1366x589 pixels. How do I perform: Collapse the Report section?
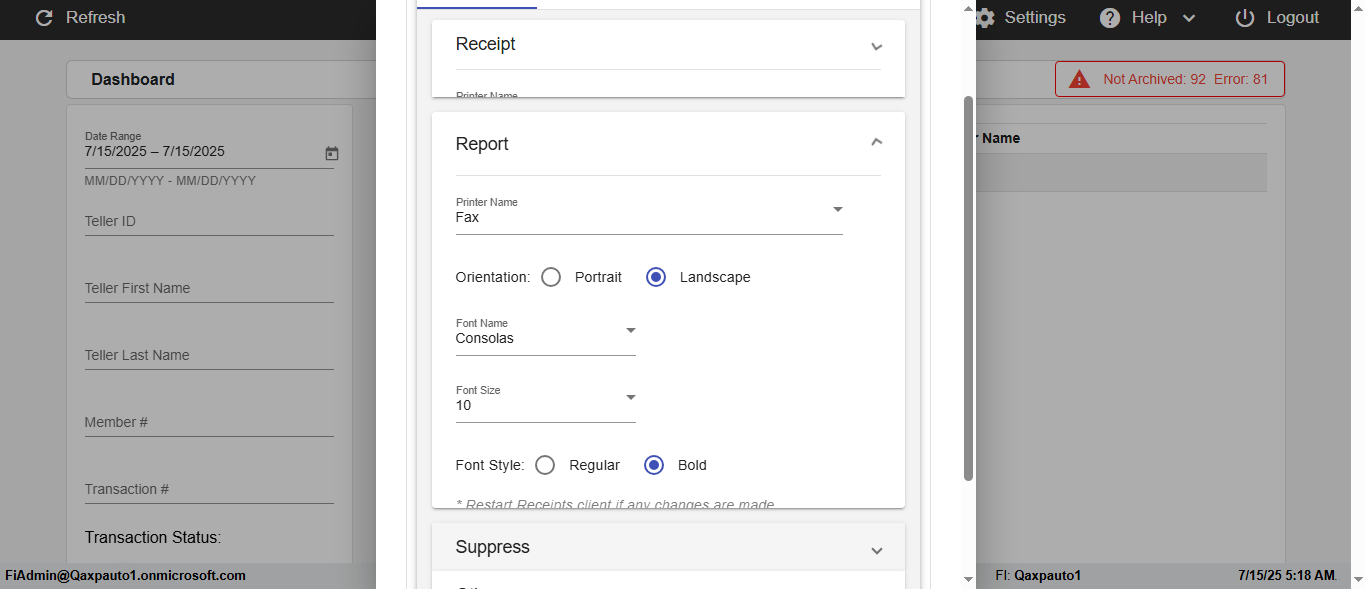point(877,143)
